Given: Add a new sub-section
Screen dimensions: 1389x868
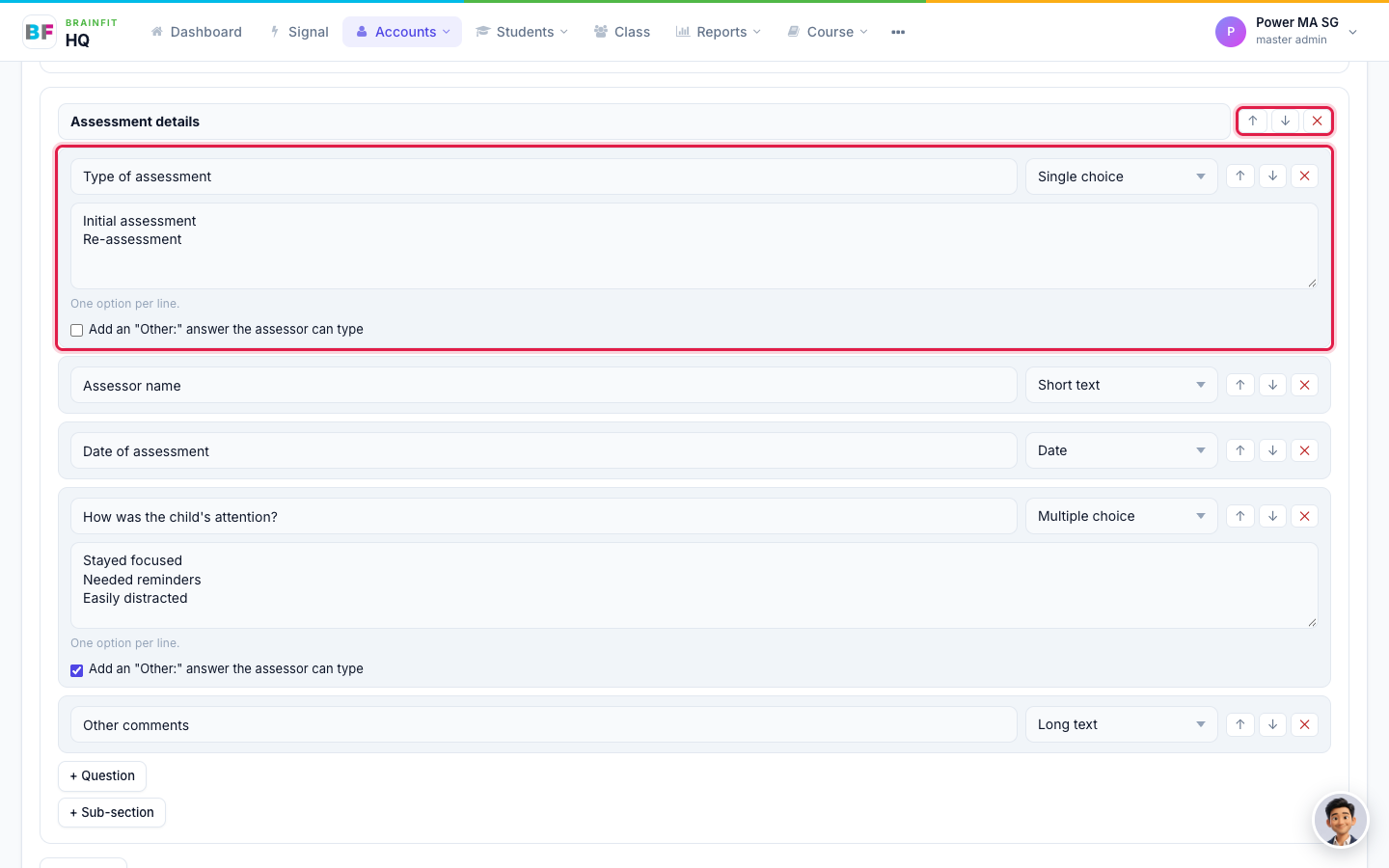Looking at the screenshot, I should [112, 813].
